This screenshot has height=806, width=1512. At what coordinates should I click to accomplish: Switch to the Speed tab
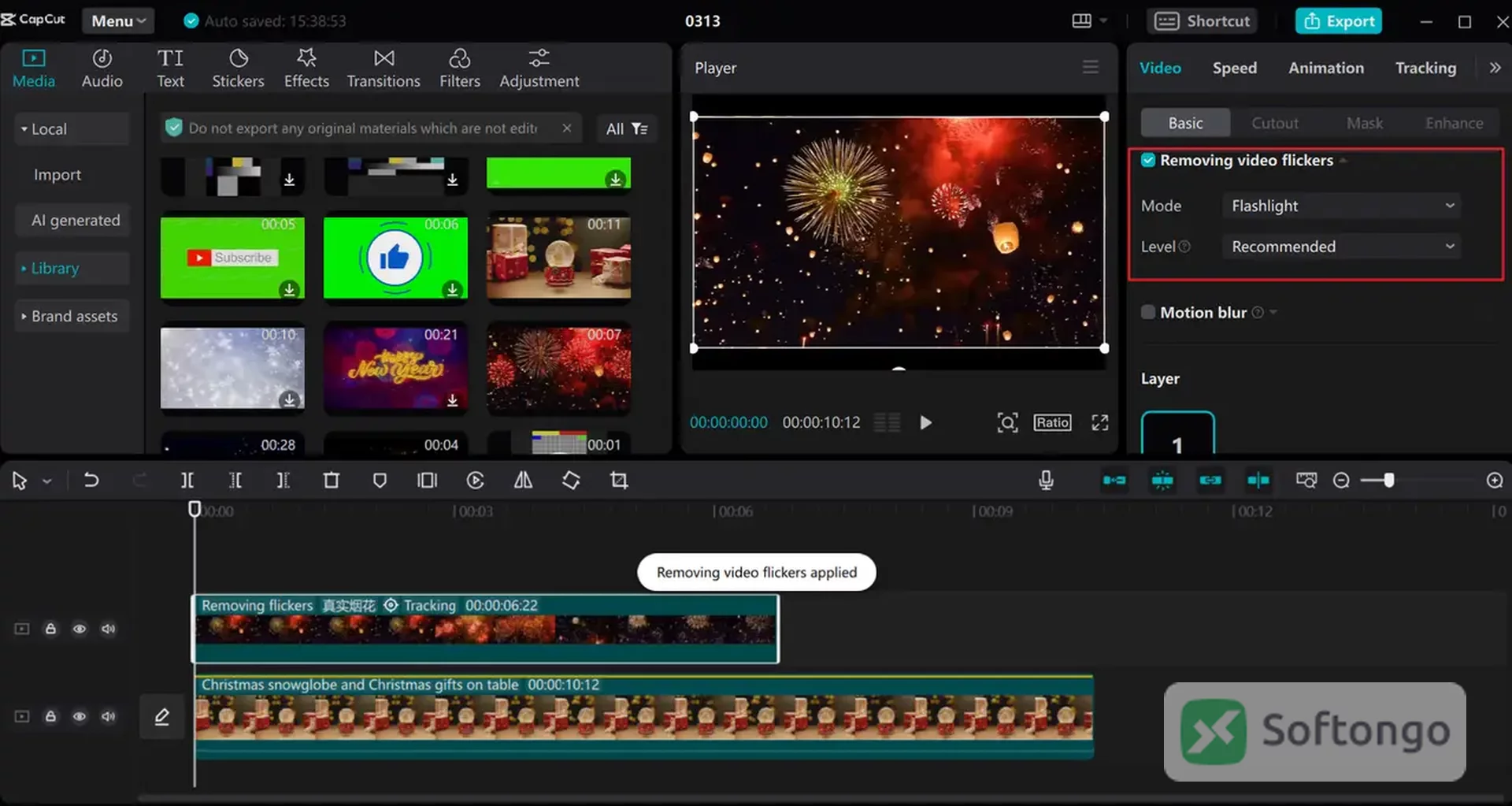tap(1234, 68)
